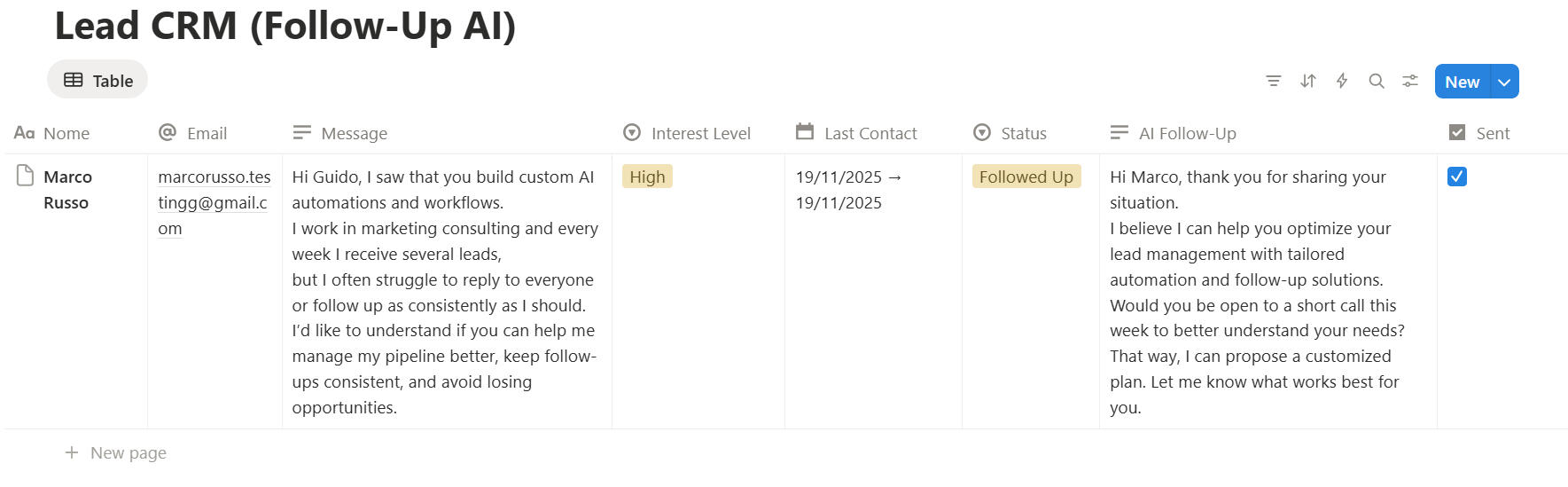Click the Last Contact calendar icon

(x=805, y=132)
